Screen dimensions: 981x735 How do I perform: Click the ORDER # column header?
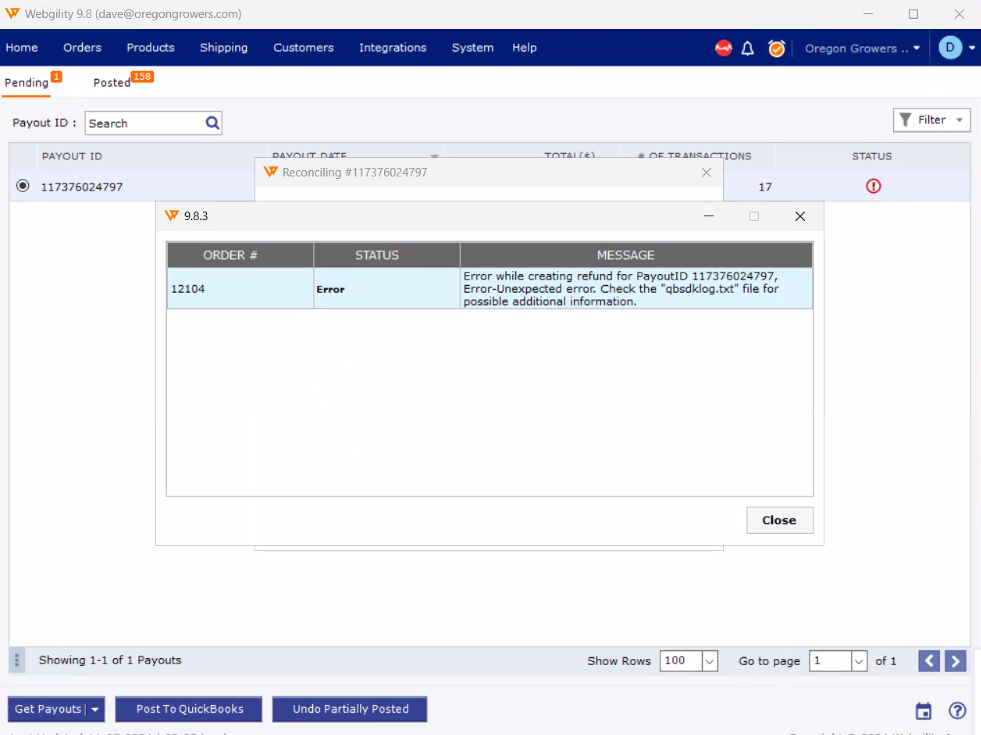[x=240, y=255]
